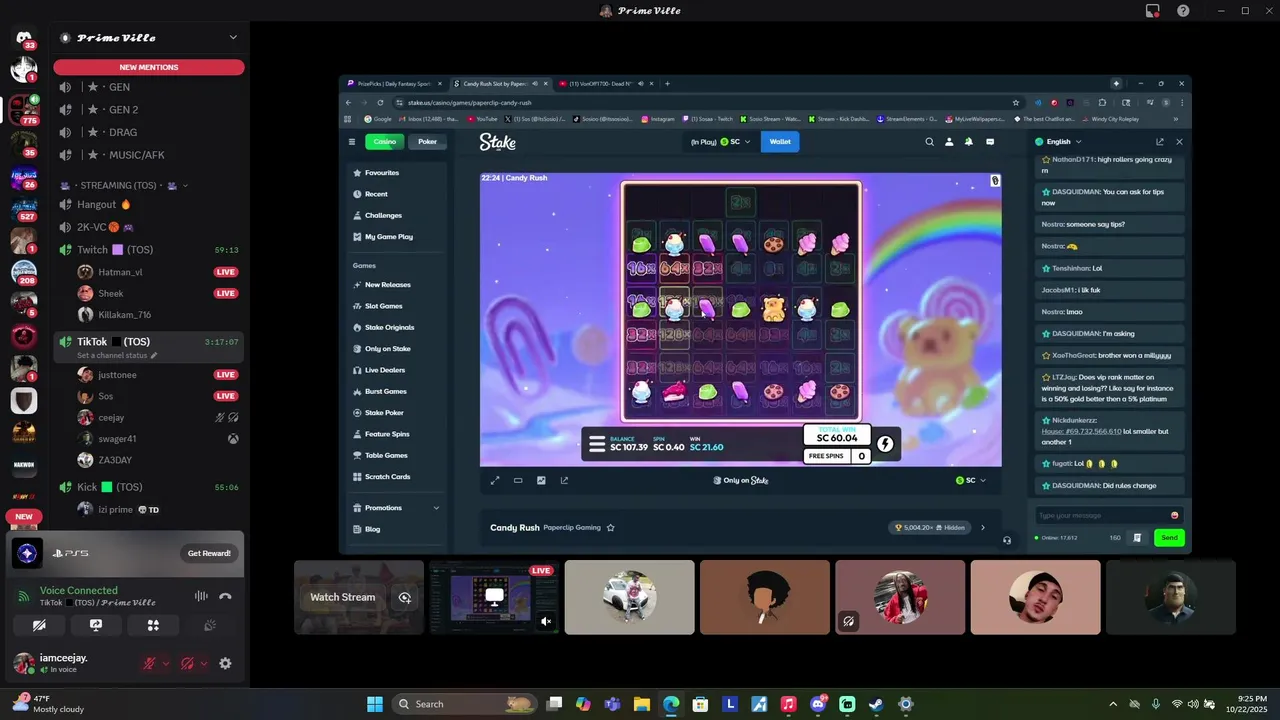Toggle Stake chat icon in header
The height and width of the screenshot is (720, 1280).
[x=990, y=142]
